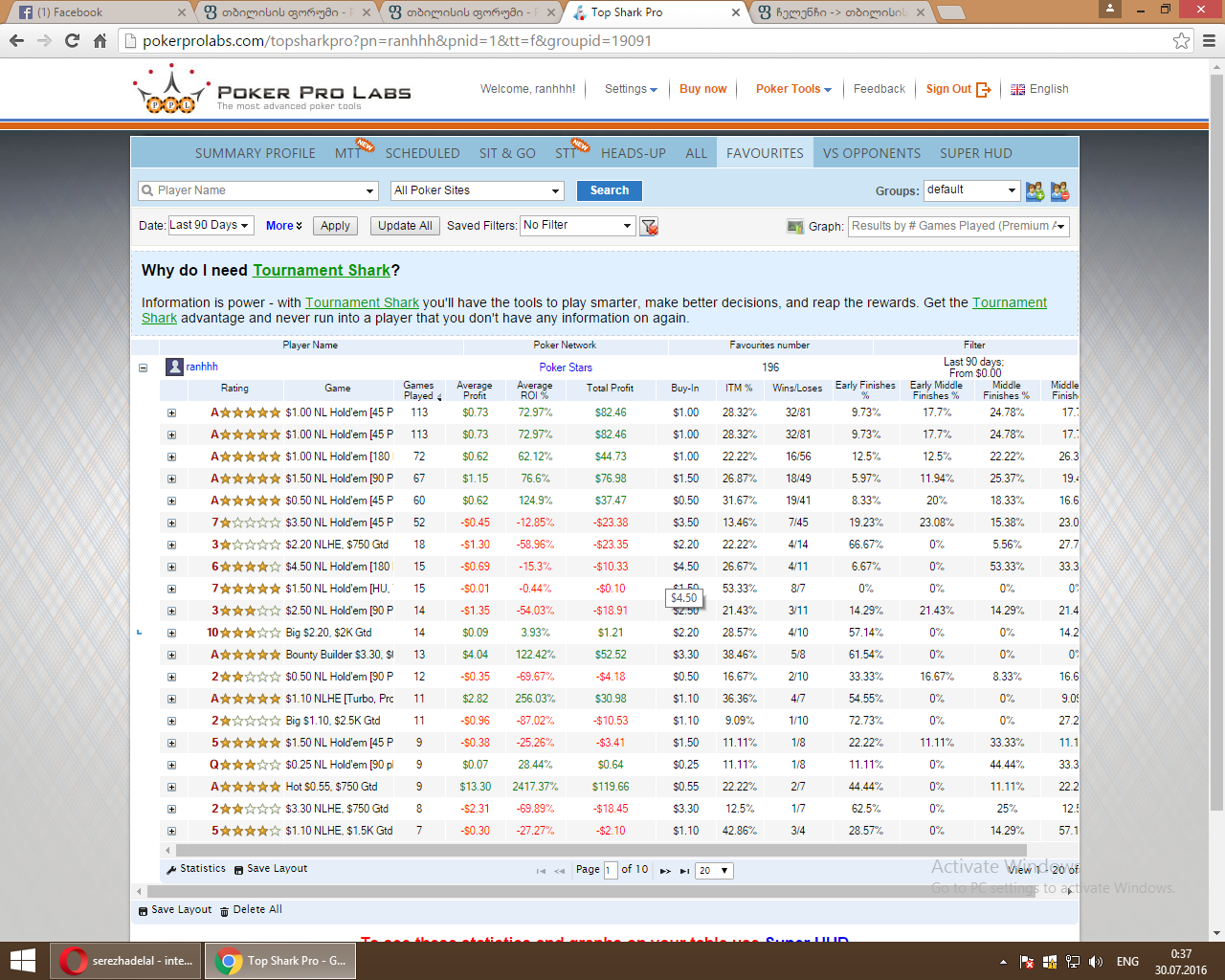Screen dimensions: 1225x980
Task: Open the Buy now link
Action: pyautogui.click(x=703, y=89)
